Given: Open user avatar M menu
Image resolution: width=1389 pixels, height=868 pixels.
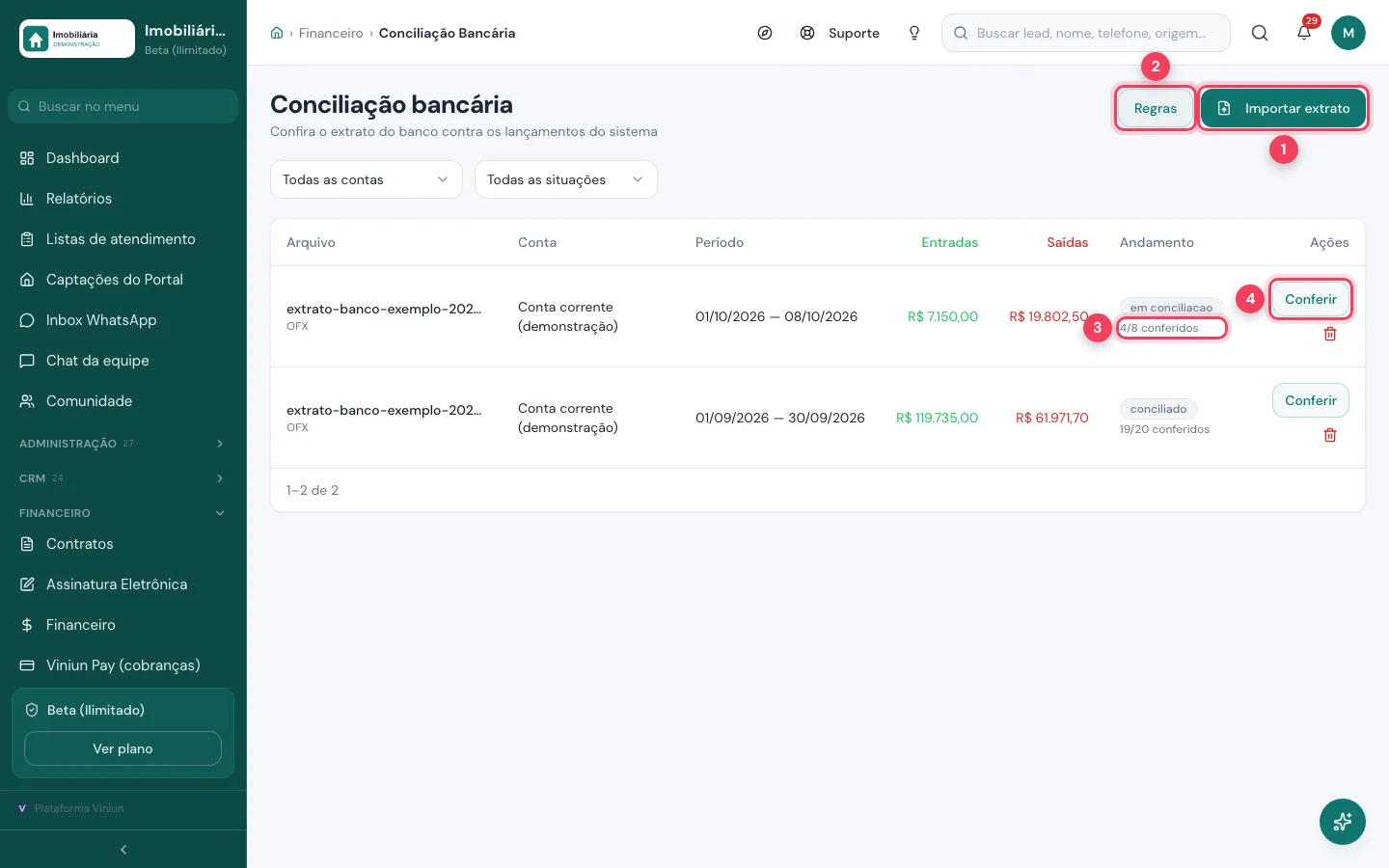Looking at the screenshot, I should (x=1348, y=33).
